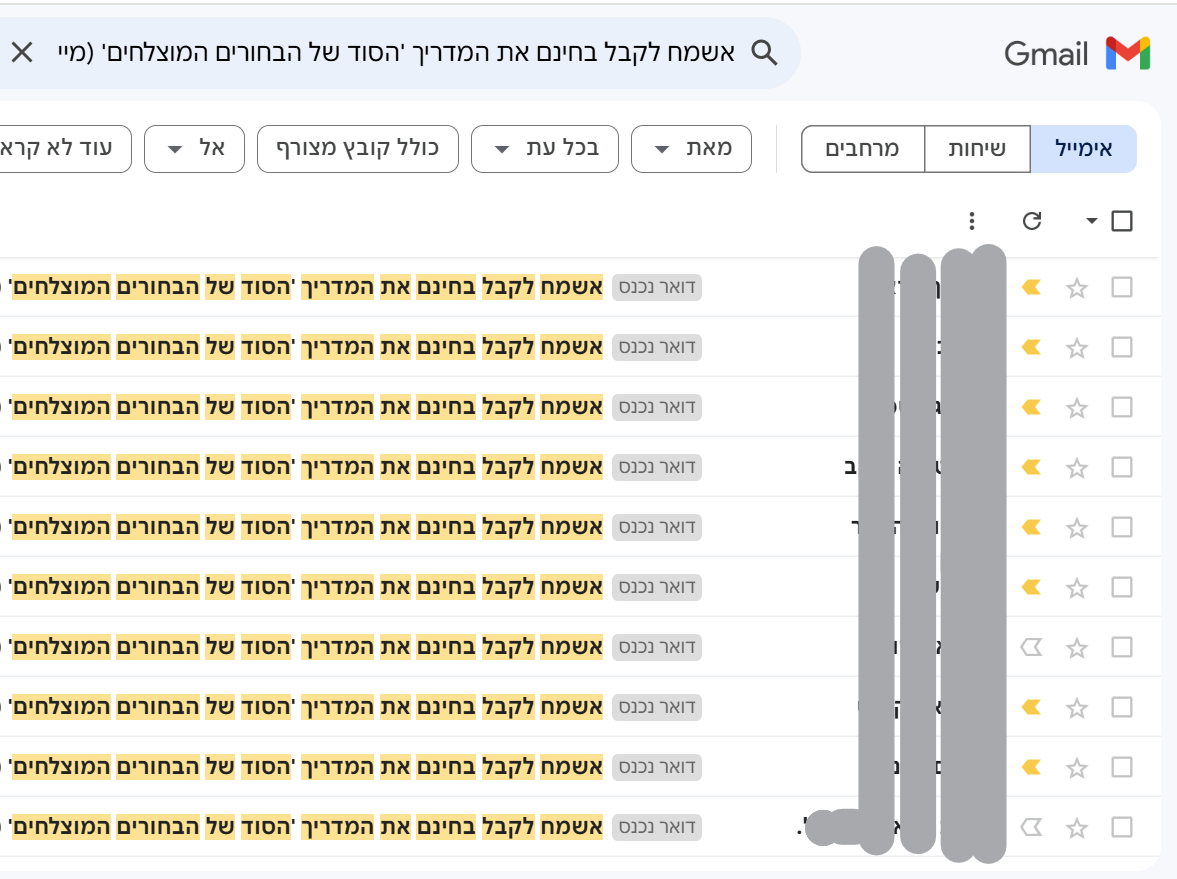This screenshot has height=879, width=1177.
Task: Click the 'כולל קובץ מצורף' attachment filter
Action: coord(358,148)
